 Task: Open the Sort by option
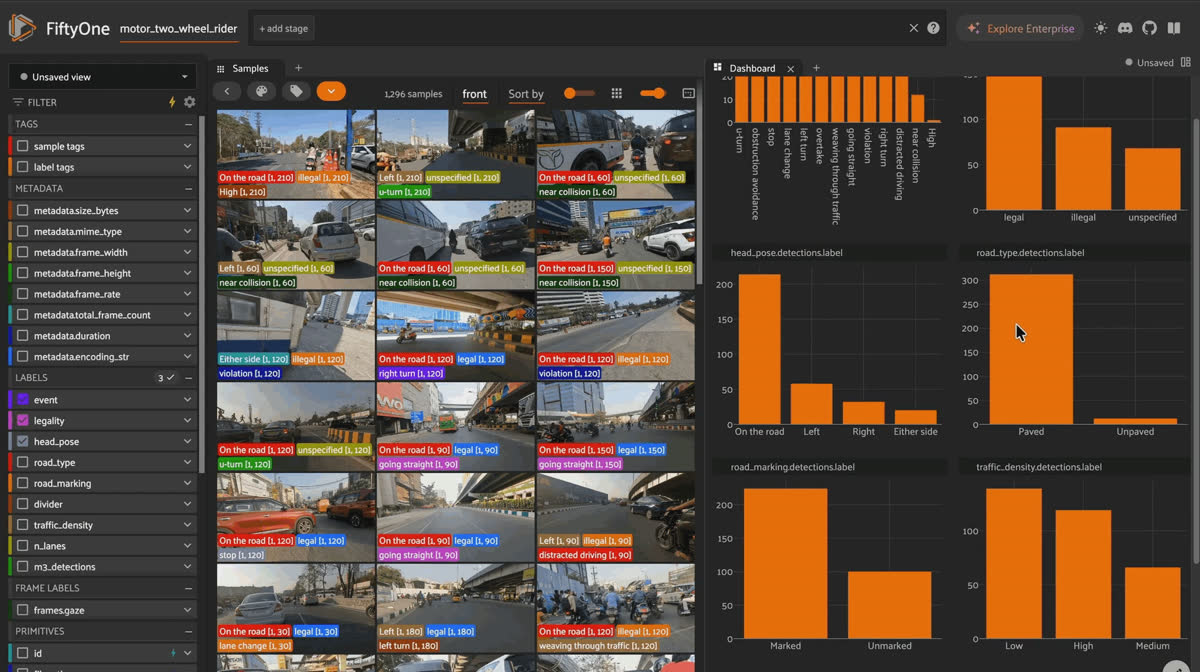(526, 94)
